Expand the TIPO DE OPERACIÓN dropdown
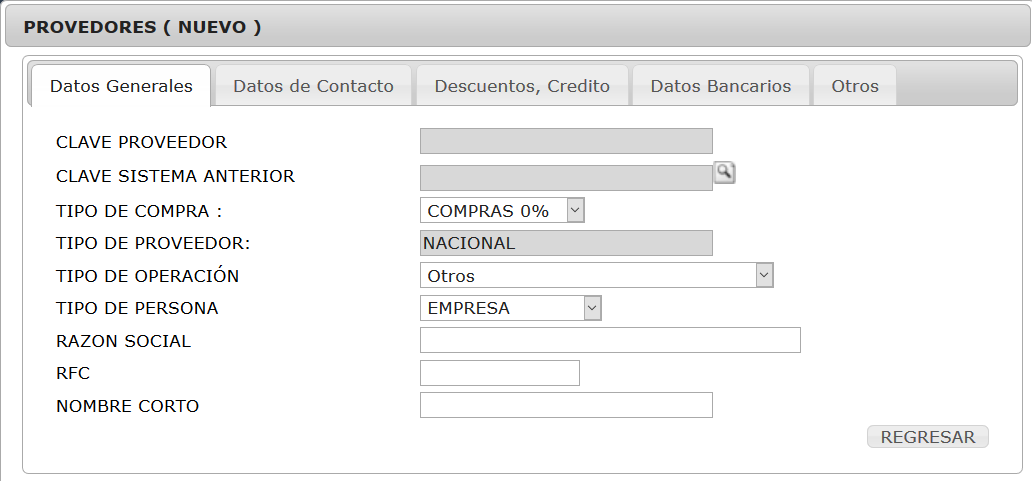1032x481 pixels. click(764, 275)
